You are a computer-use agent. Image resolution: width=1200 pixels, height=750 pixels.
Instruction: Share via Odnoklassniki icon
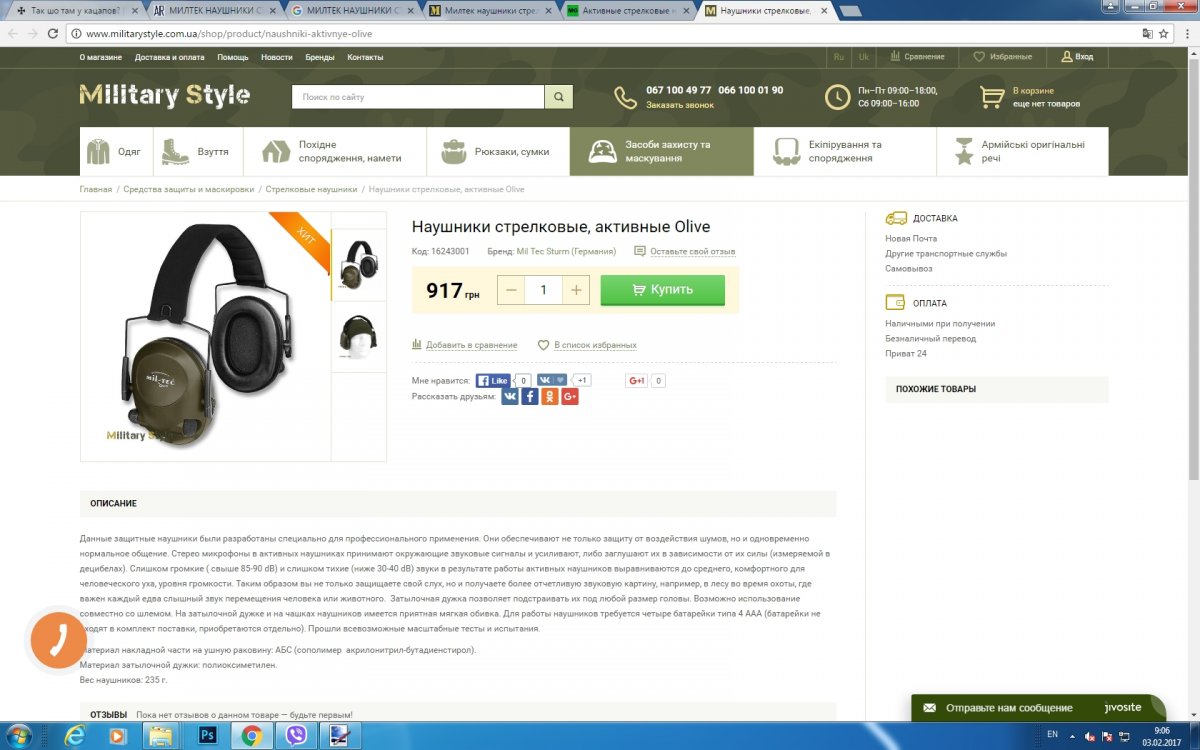(550, 397)
